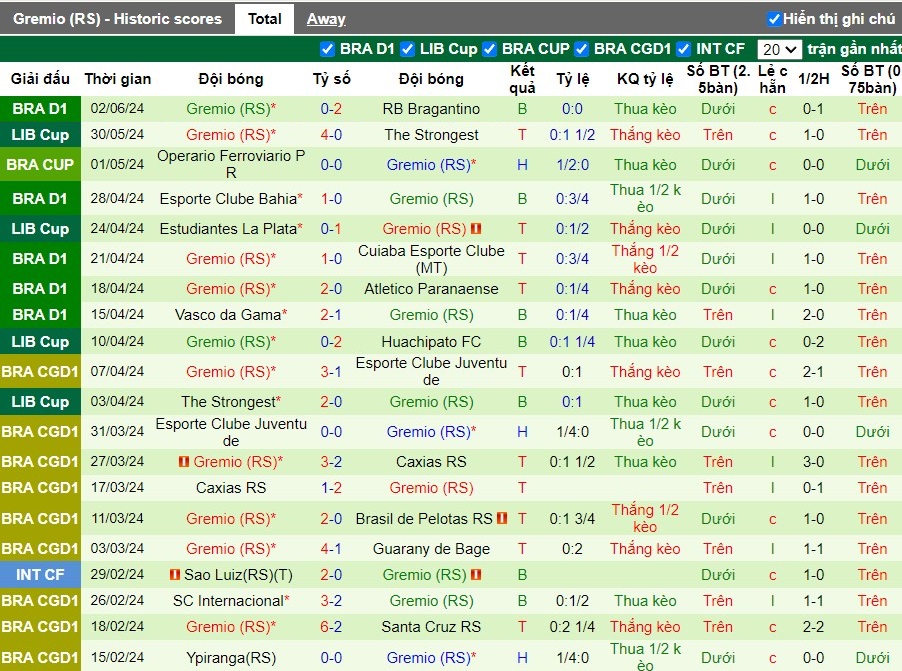Screen dimensions: 902x671
Task: Open Estudiantes La Plata team link
Action: (x=228, y=228)
